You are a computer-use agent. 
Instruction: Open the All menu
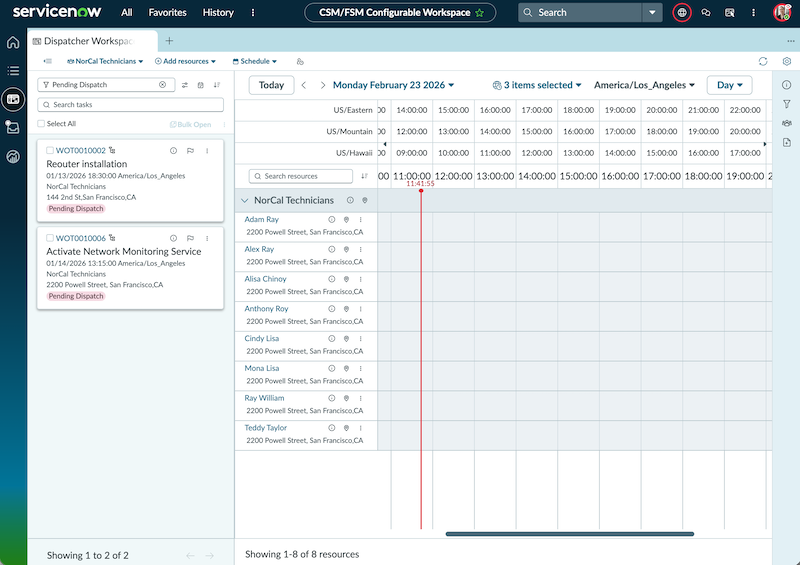[127, 13]
